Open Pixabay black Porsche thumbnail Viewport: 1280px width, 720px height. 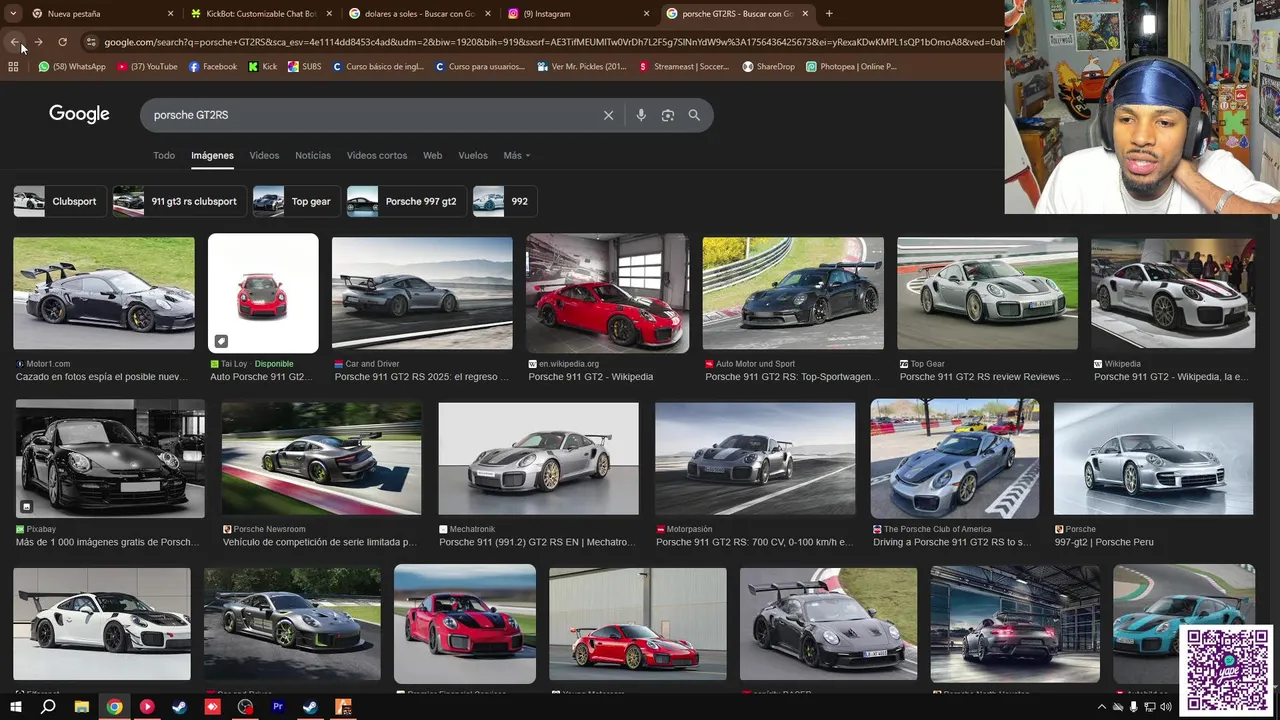110,458
